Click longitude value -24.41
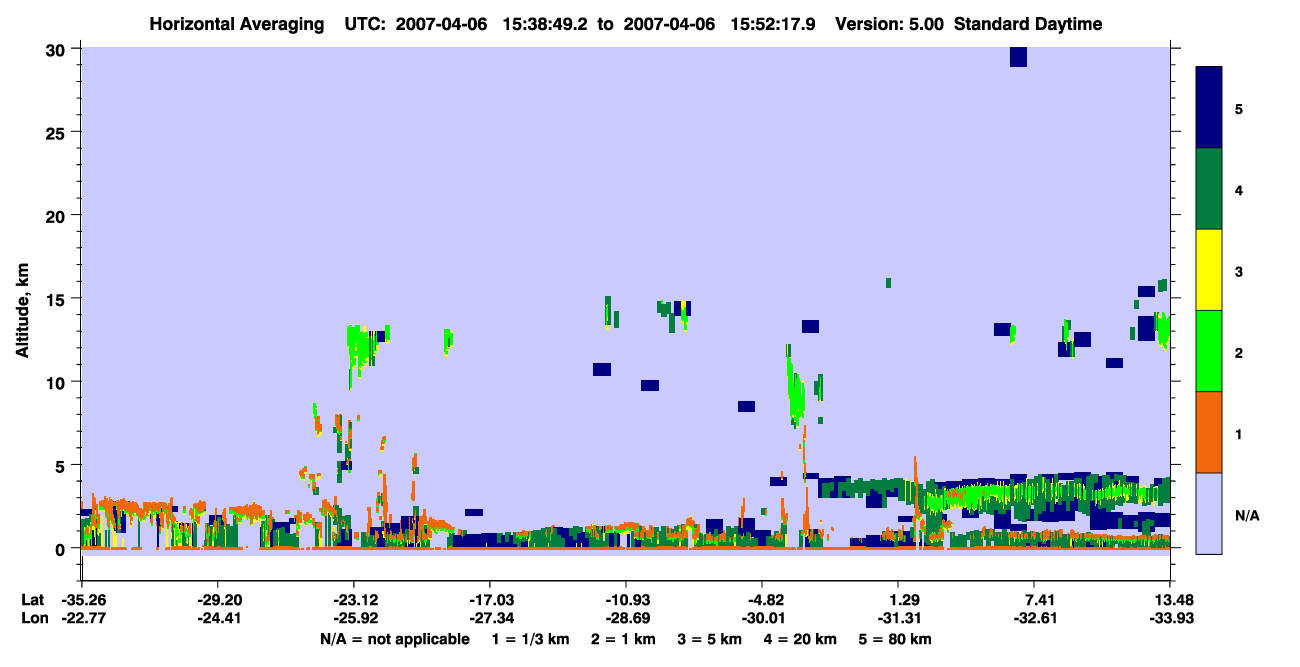The image size is (1300, 667). coord(218,618)
